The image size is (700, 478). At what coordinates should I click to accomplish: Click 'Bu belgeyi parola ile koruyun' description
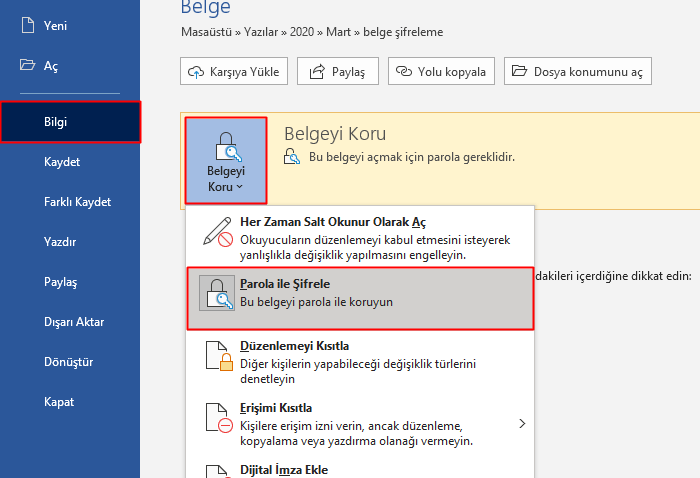317,302
